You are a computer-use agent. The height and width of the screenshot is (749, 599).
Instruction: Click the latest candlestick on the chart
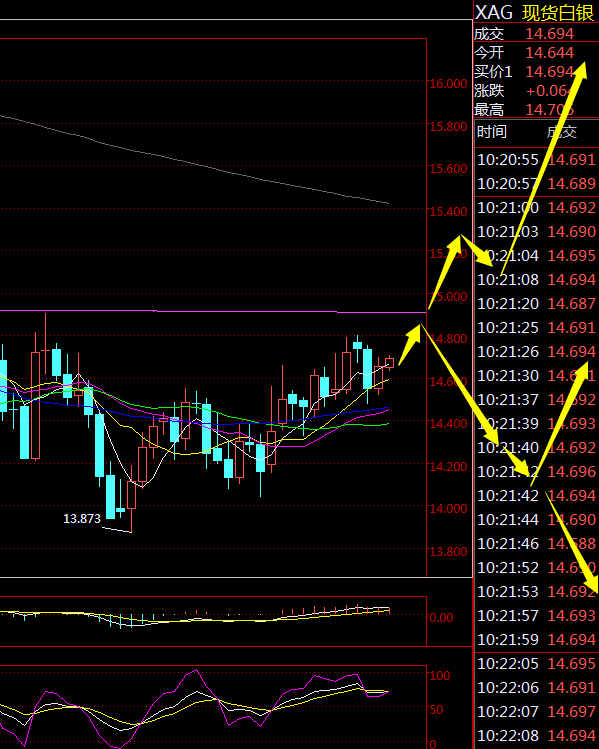coord(389,363)
